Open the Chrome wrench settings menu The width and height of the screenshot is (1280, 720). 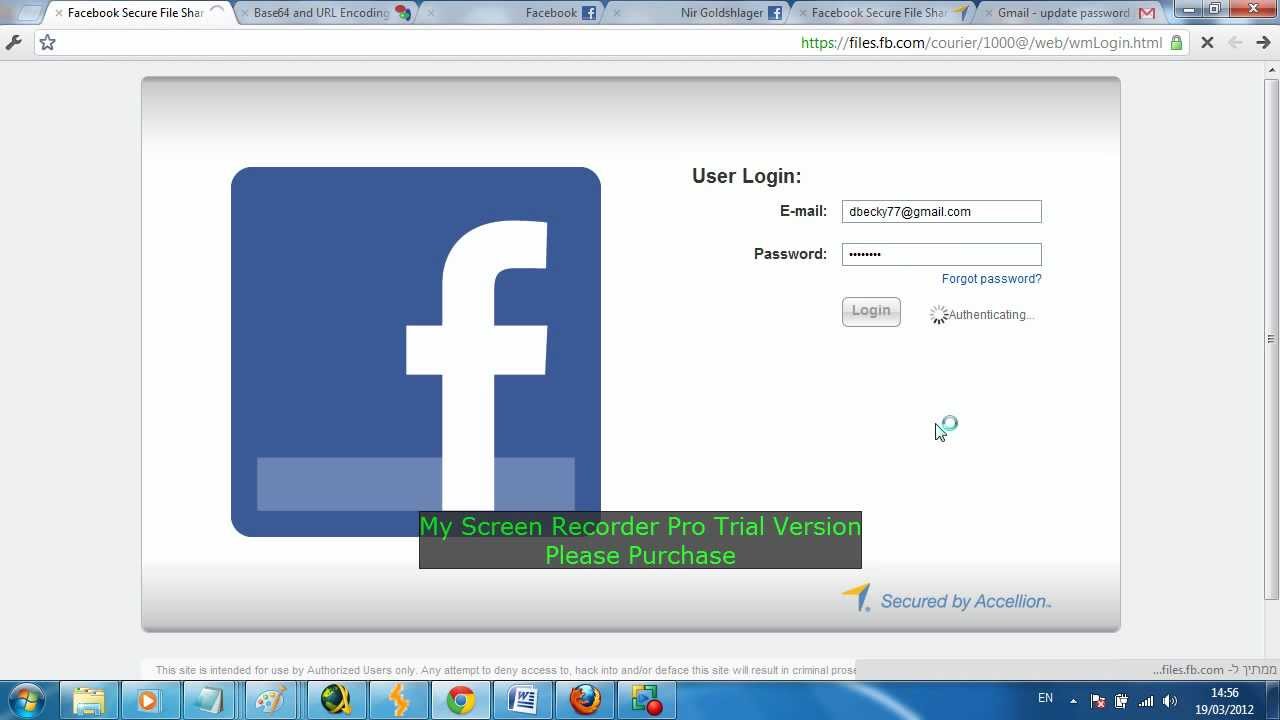tap(13, 43)
